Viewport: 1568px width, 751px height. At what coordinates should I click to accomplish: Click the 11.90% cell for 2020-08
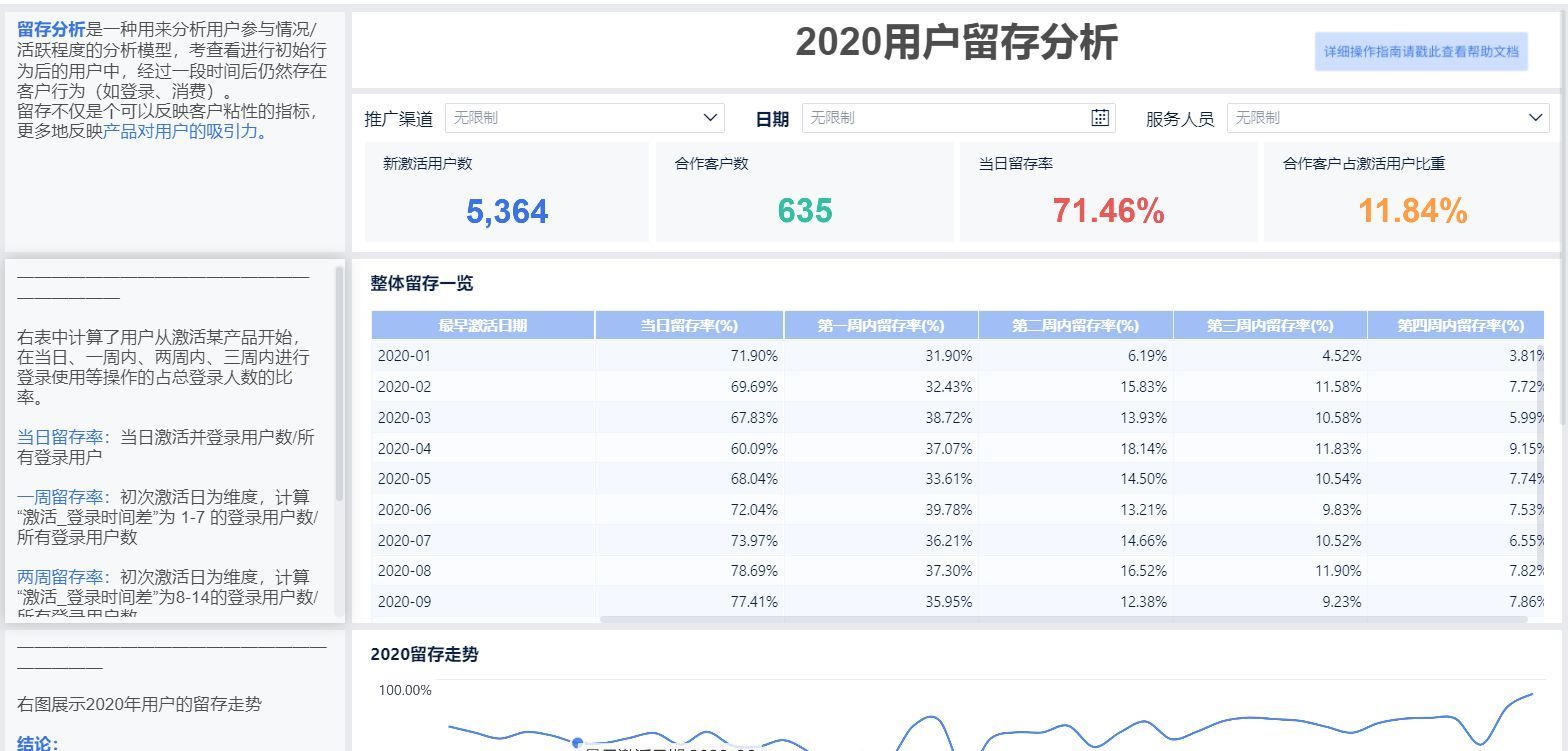1270,570
